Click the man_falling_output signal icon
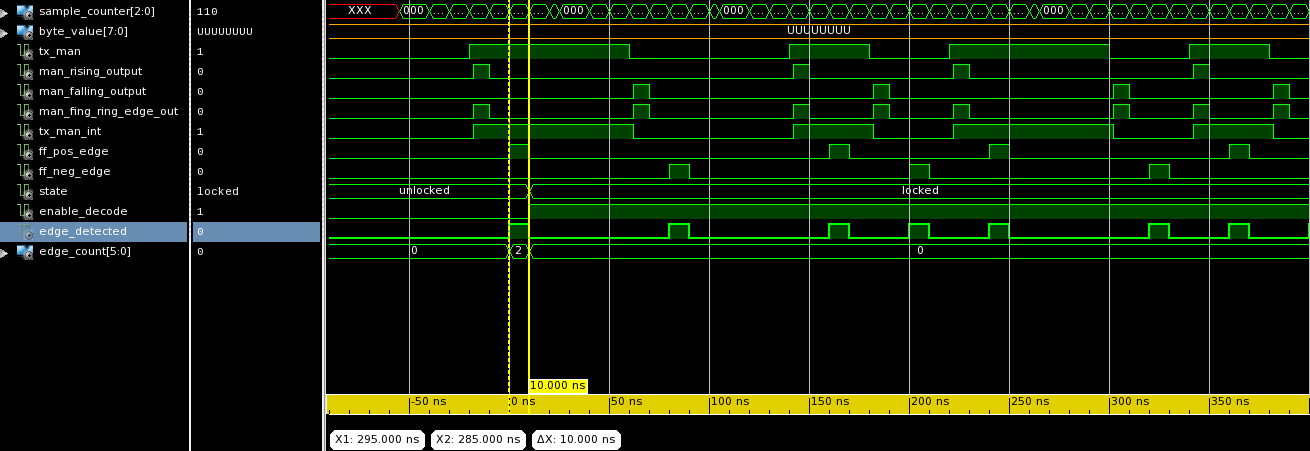 tap(25, 91)
